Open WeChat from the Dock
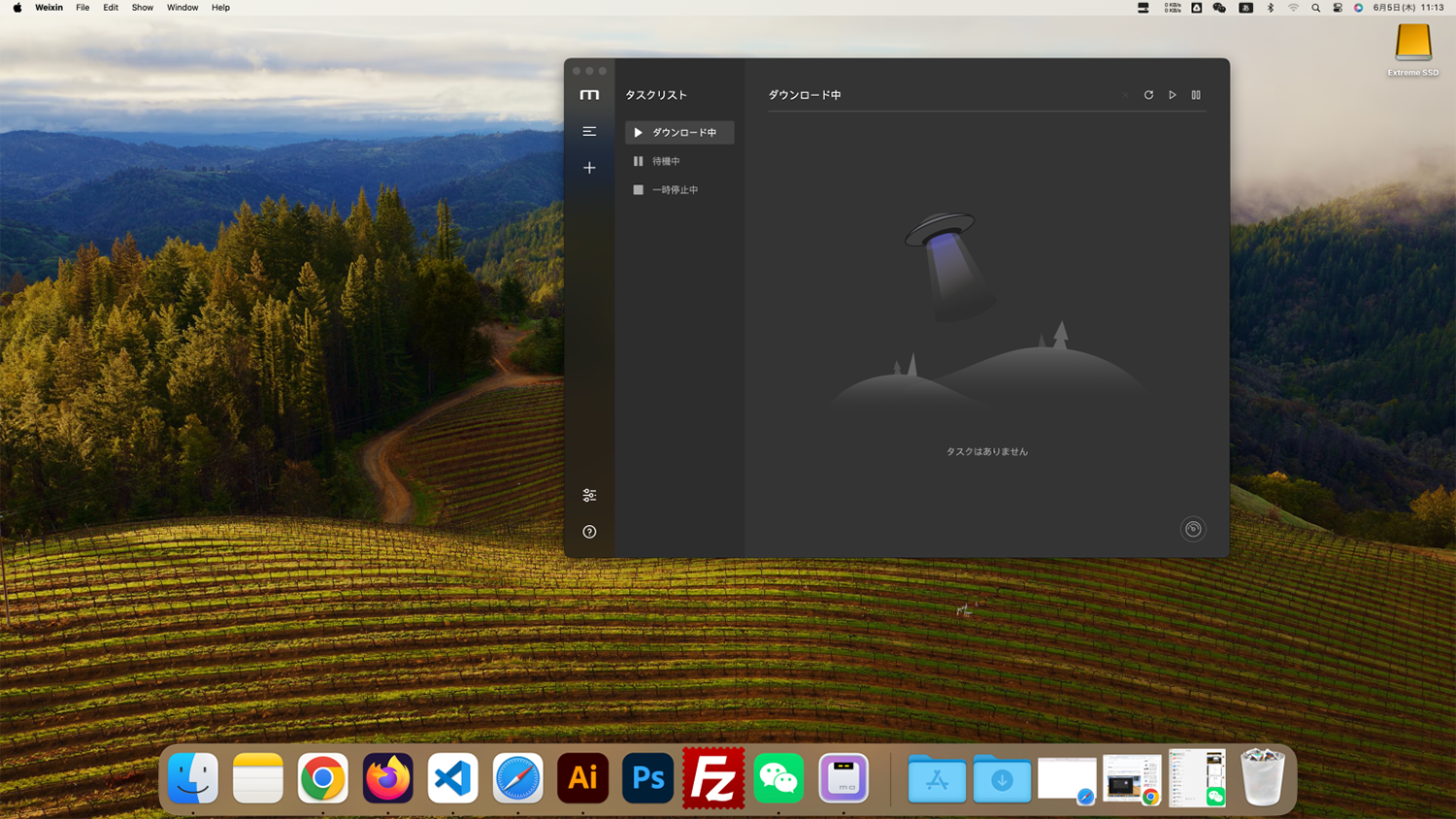This screenshot has width=1456, height=819. [x=778, y=777]
